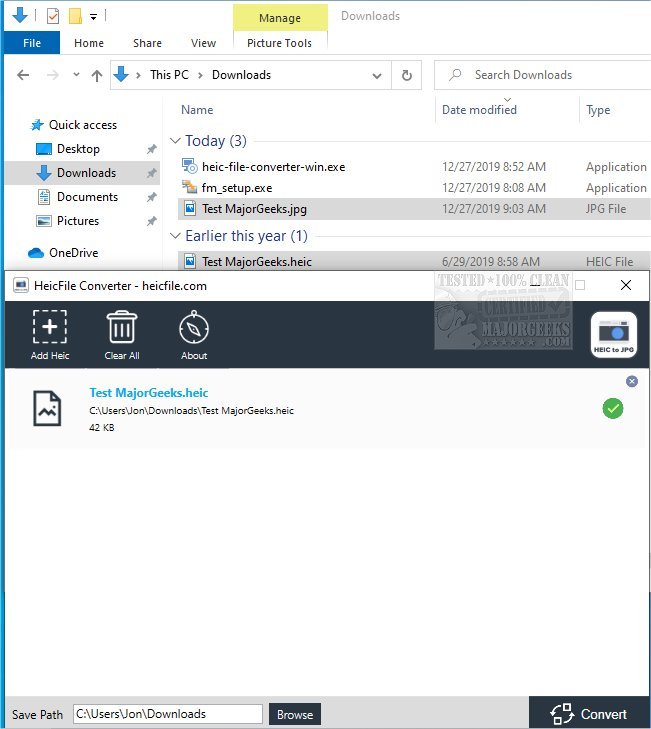The width and height of the screenshot is (651, 729).
Task: Select OneDrive in the navigation pane
Action: tap(73, 253)
